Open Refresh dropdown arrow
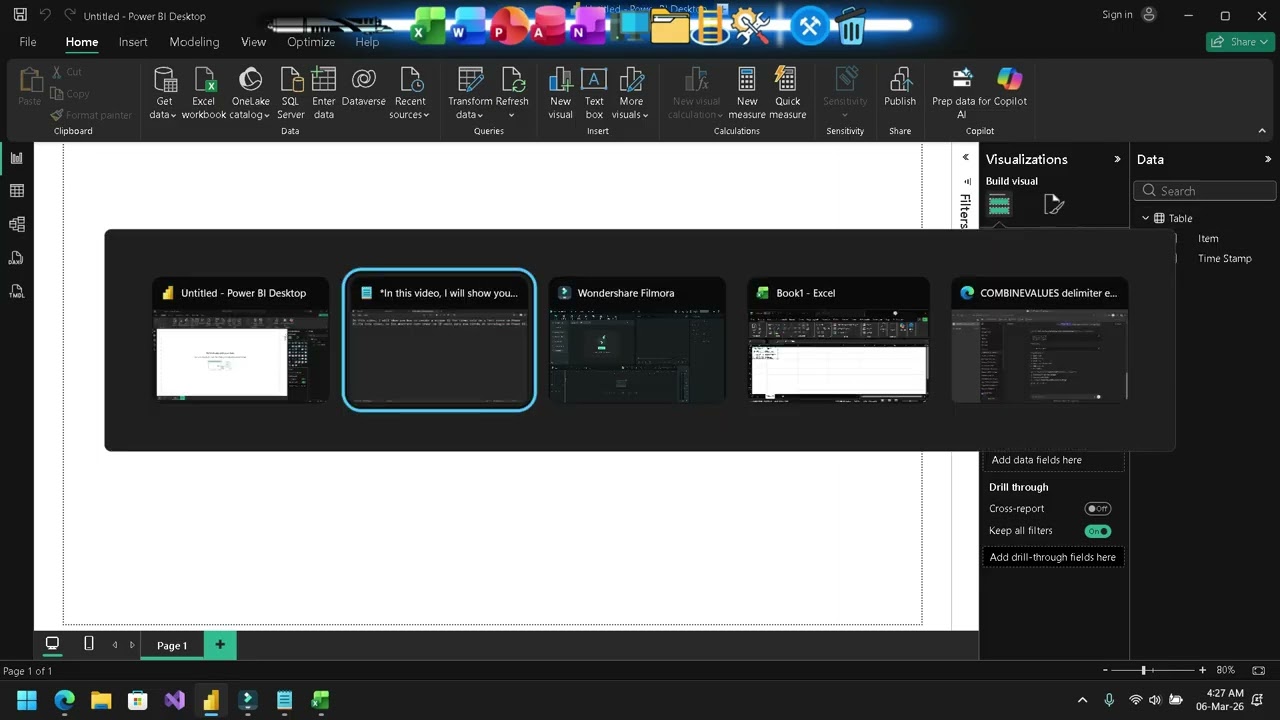Viewport: 1280px width, 720px height. 512,116
